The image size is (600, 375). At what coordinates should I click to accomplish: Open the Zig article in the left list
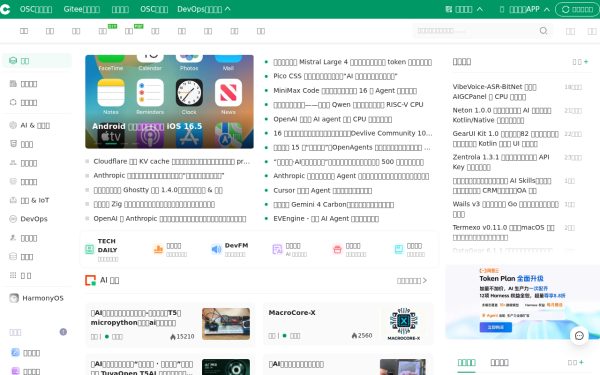[x=154, y=204]
